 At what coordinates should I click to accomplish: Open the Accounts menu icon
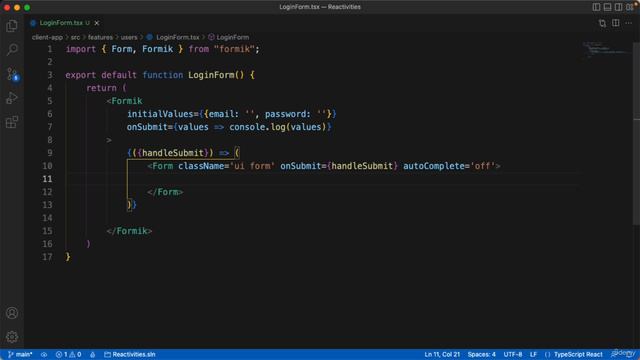click(12, 313)
